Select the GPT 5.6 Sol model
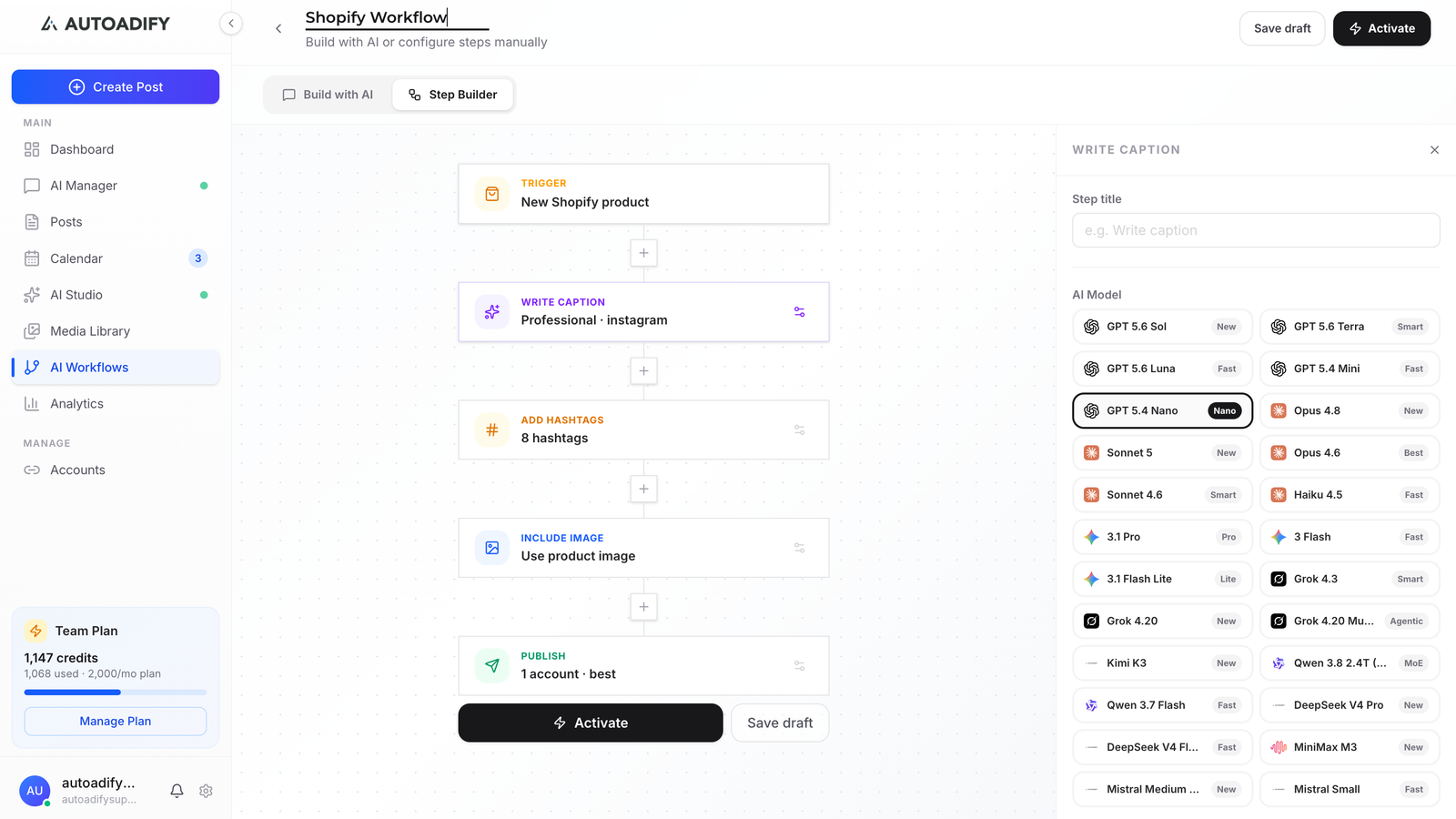 (x=1162, y=327)
